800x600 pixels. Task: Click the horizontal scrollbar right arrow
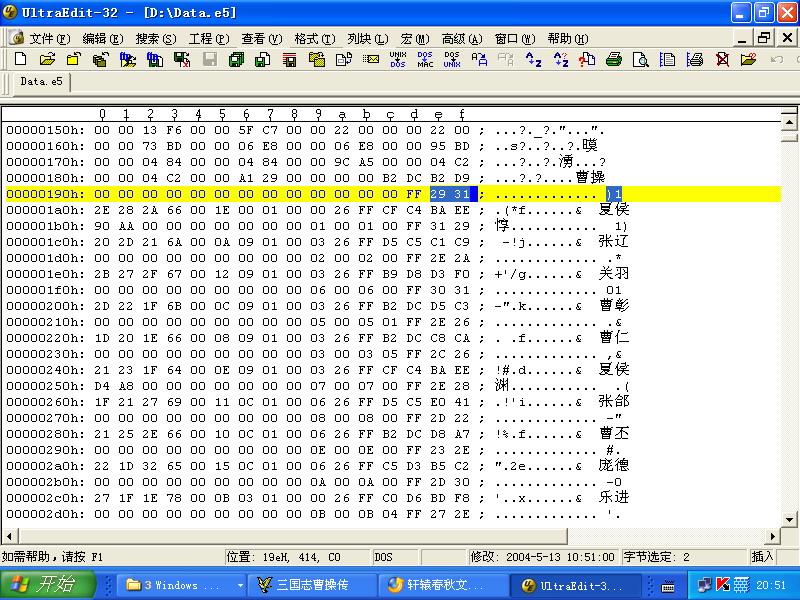tap(772, 536)
